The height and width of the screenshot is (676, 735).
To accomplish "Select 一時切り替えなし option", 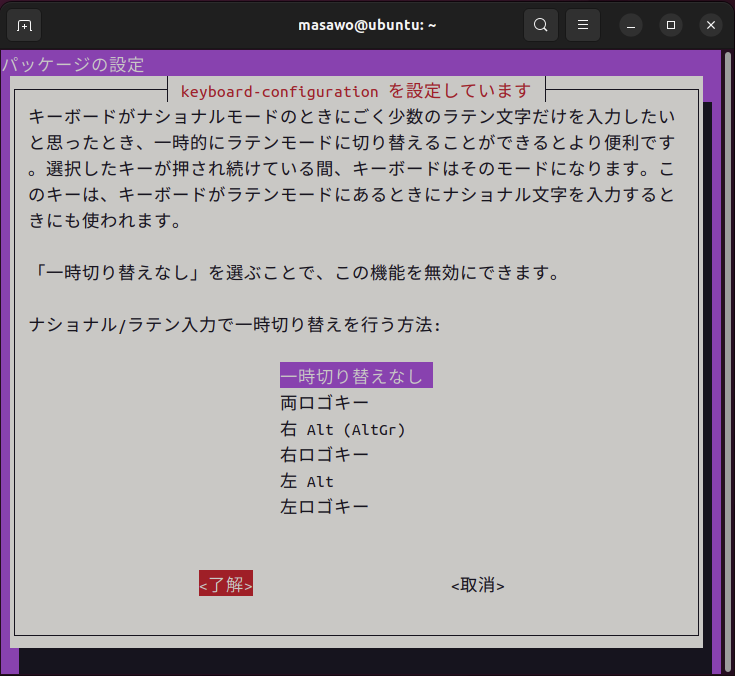I will [x=356, y=376].
